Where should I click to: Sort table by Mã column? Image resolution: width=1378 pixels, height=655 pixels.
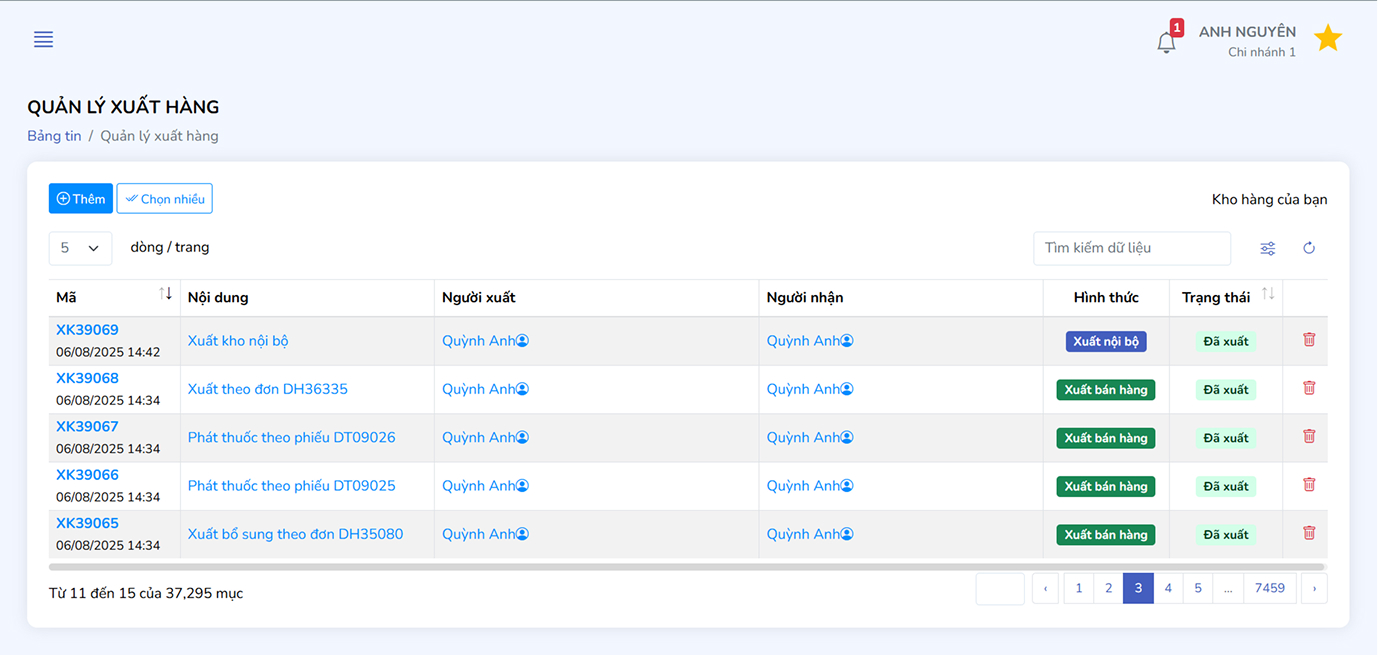coord(166,294)
